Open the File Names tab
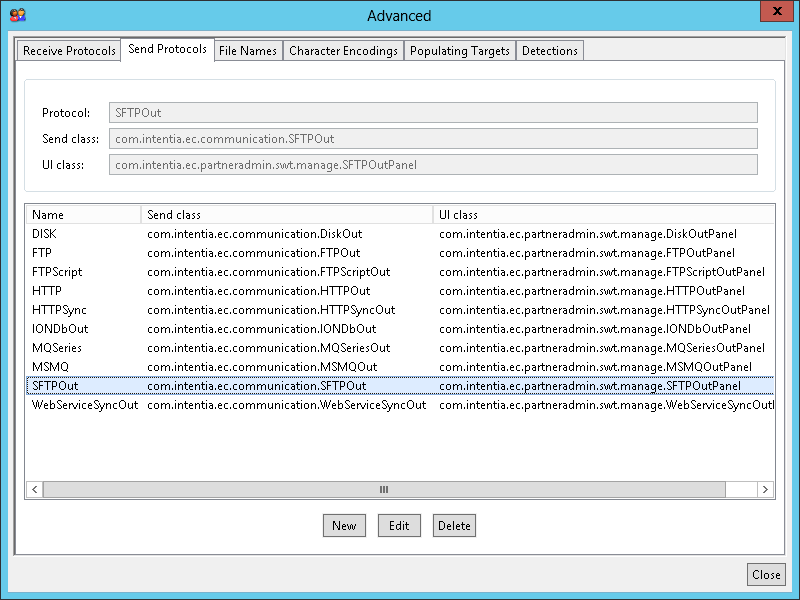800x600 pixels. [x=247, y=51]
